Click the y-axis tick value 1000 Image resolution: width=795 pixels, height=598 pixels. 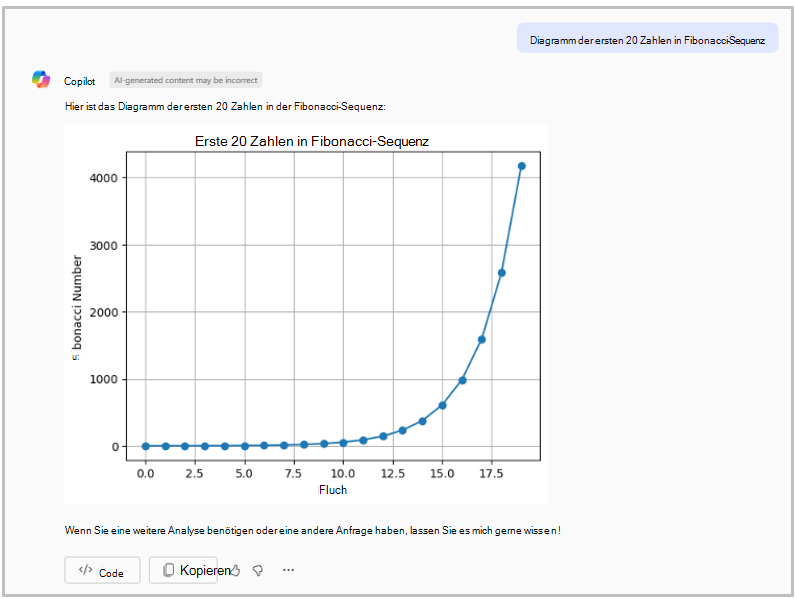tap(103, 379)
